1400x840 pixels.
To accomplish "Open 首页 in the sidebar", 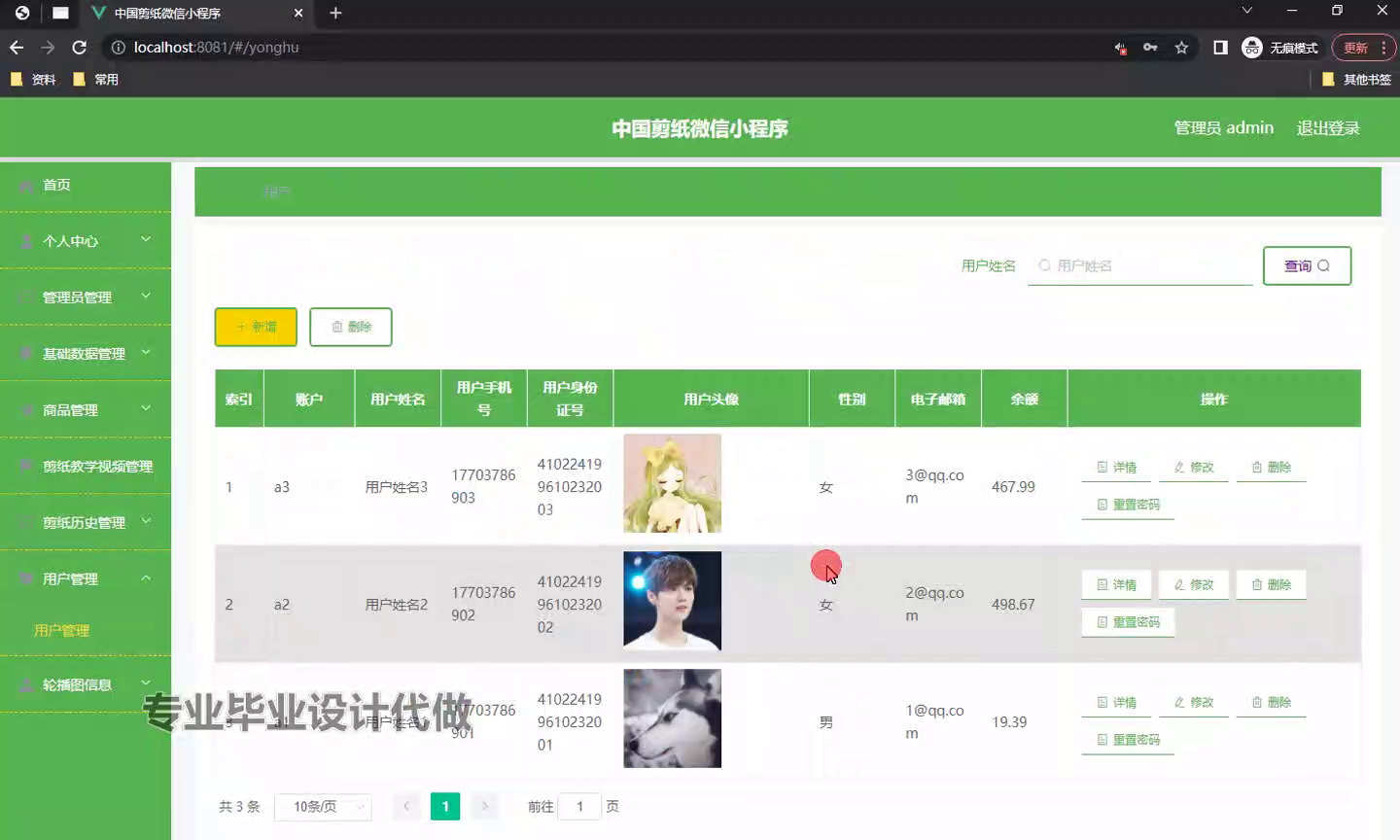I will [86, 185].
